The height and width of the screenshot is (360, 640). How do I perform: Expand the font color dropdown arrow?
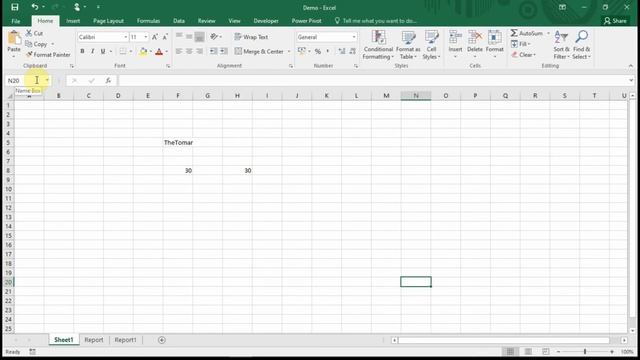click(x=167, y=51)
